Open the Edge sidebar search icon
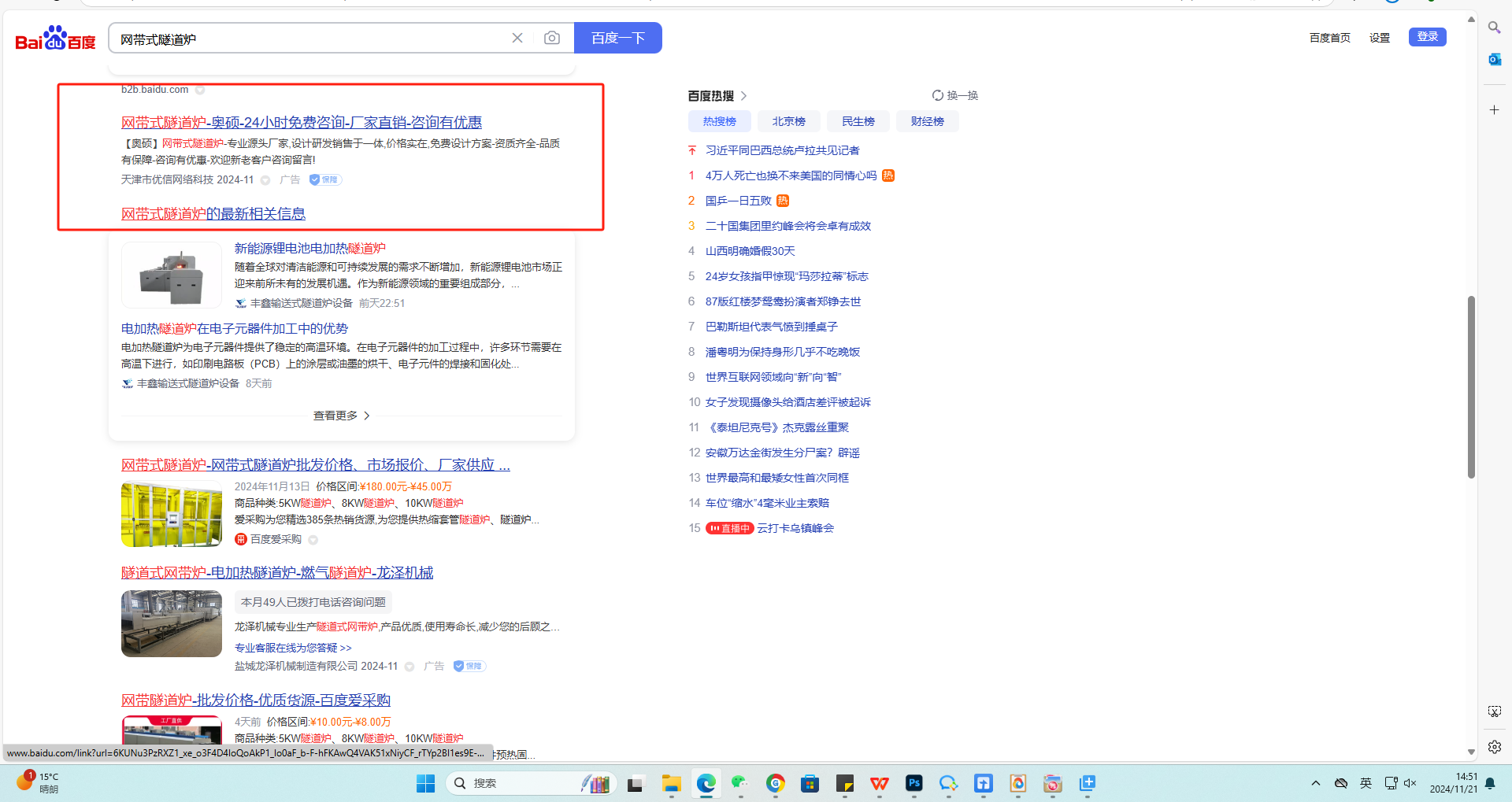This screenshot has height=802, width=1512. point(1494,28)
